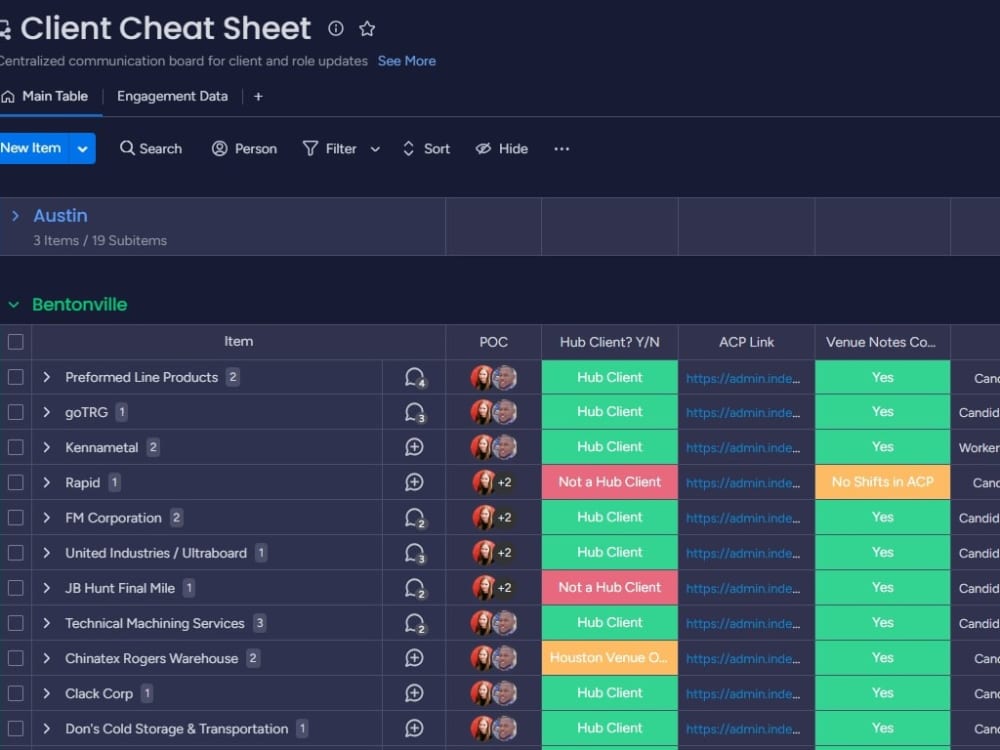1000x750 pixels.
Task: Open the Filter dropdown arrow
Action: pyautogui.click(x=375, y=149)
